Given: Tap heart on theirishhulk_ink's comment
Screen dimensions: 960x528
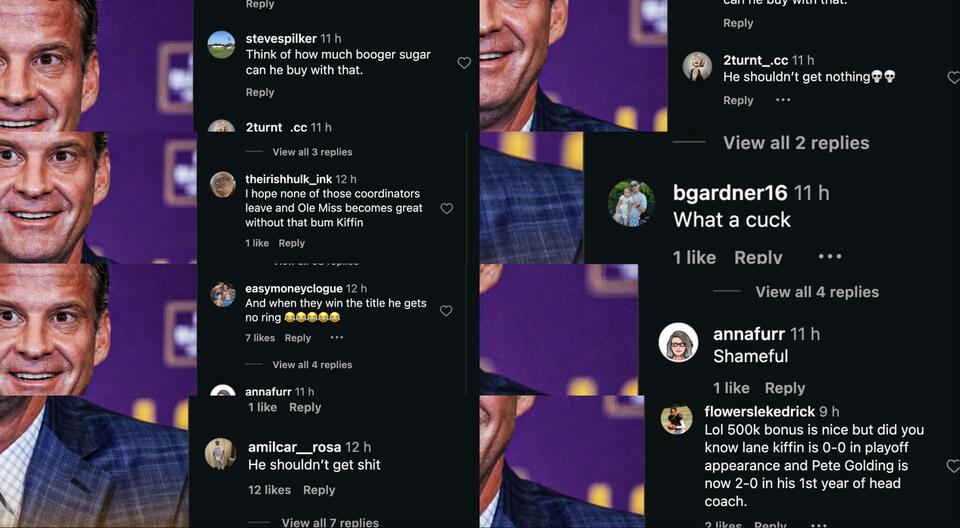Looking at the screenshot, I should [x=447, y=209].
